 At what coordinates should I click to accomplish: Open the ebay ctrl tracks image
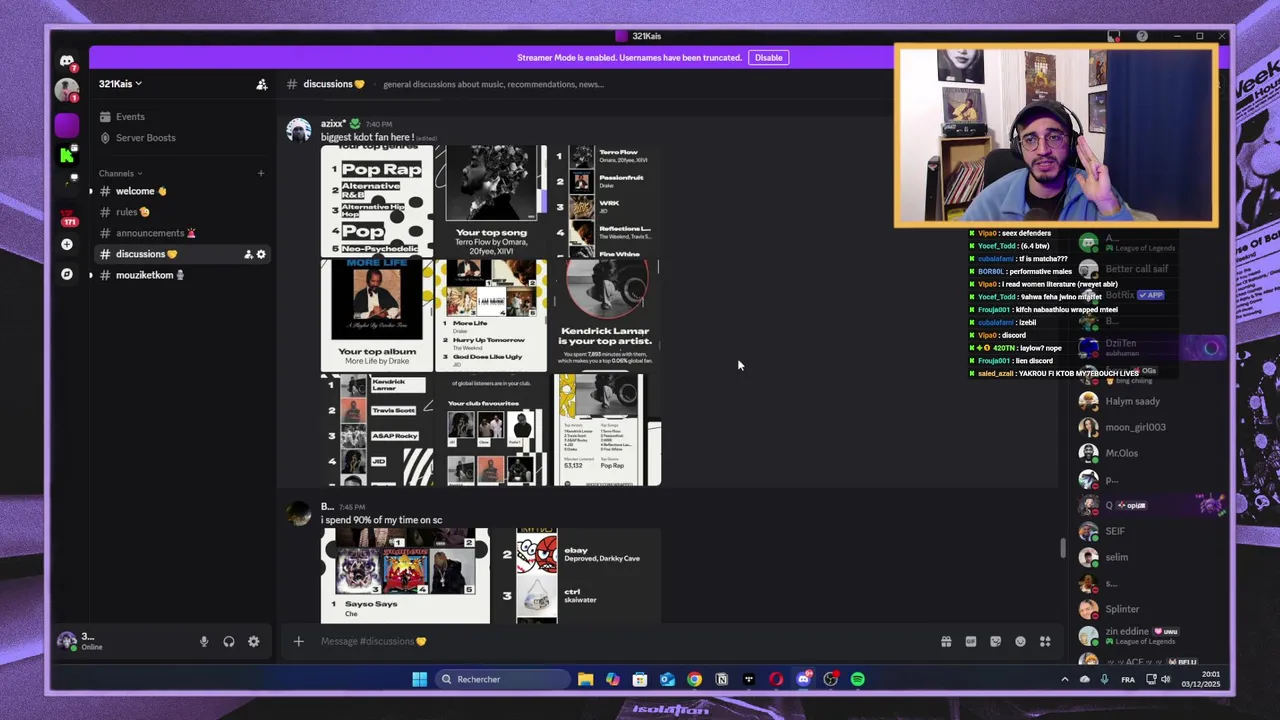pos(577,576)
